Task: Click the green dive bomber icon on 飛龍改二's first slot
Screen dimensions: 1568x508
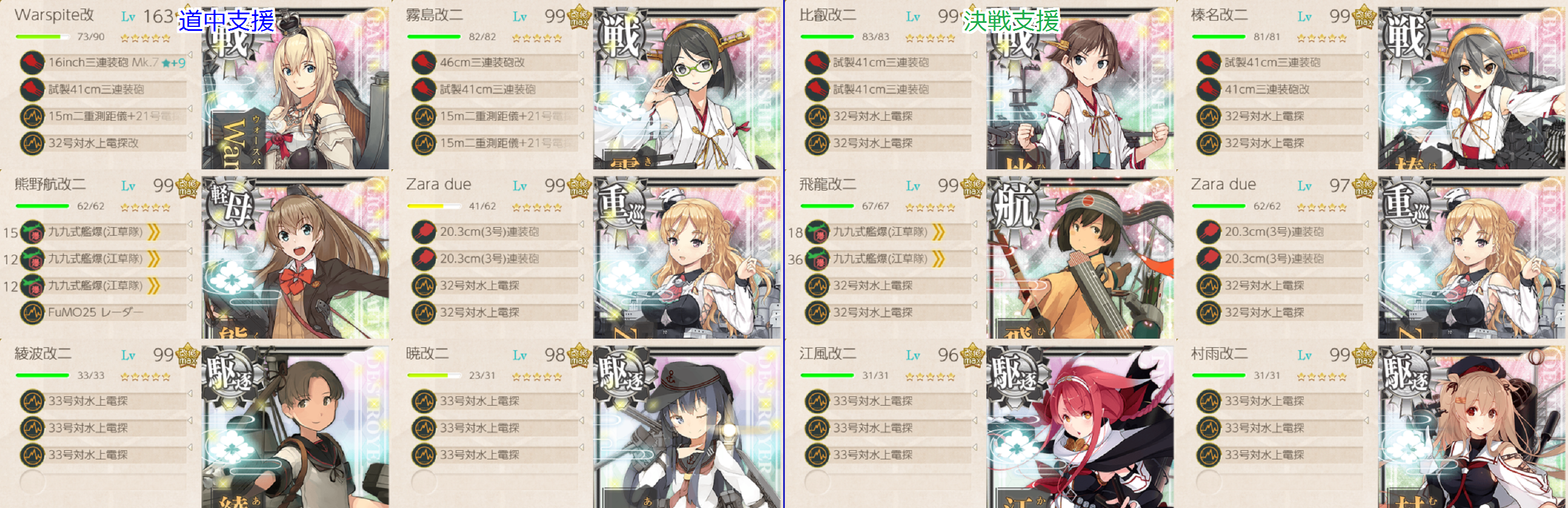Action: point(817,232)
